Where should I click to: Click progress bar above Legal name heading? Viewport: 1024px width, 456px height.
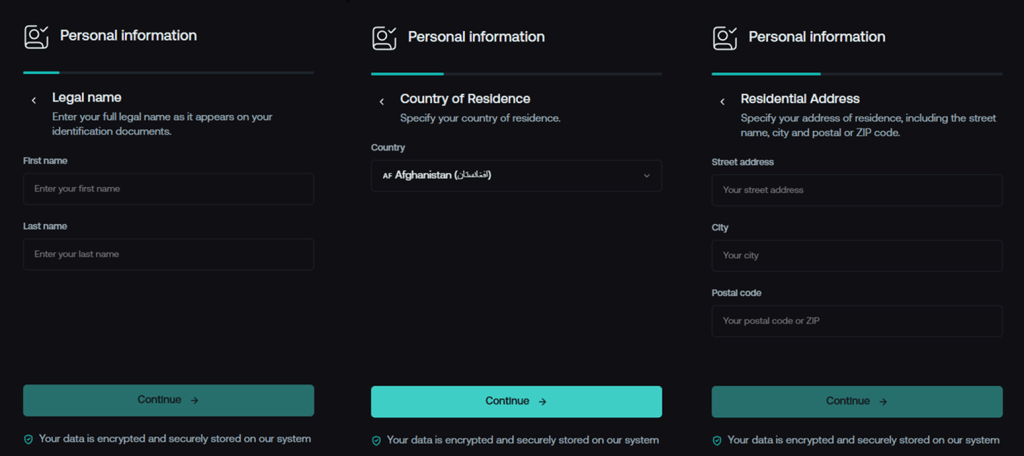point(168,73)
